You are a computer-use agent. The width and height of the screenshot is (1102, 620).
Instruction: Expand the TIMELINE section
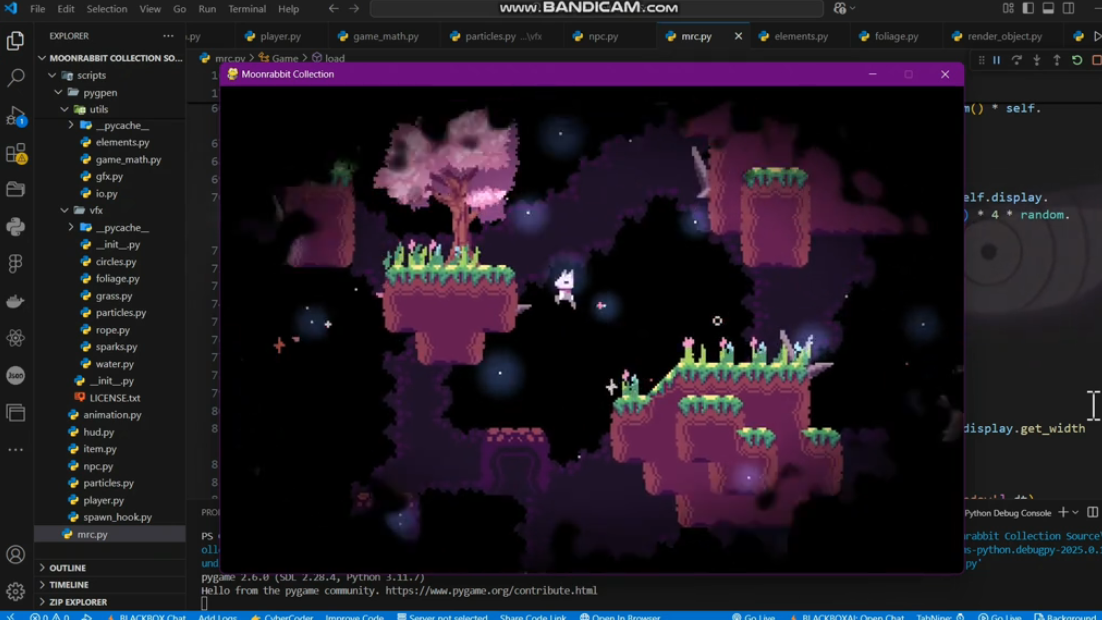point(68,585)
